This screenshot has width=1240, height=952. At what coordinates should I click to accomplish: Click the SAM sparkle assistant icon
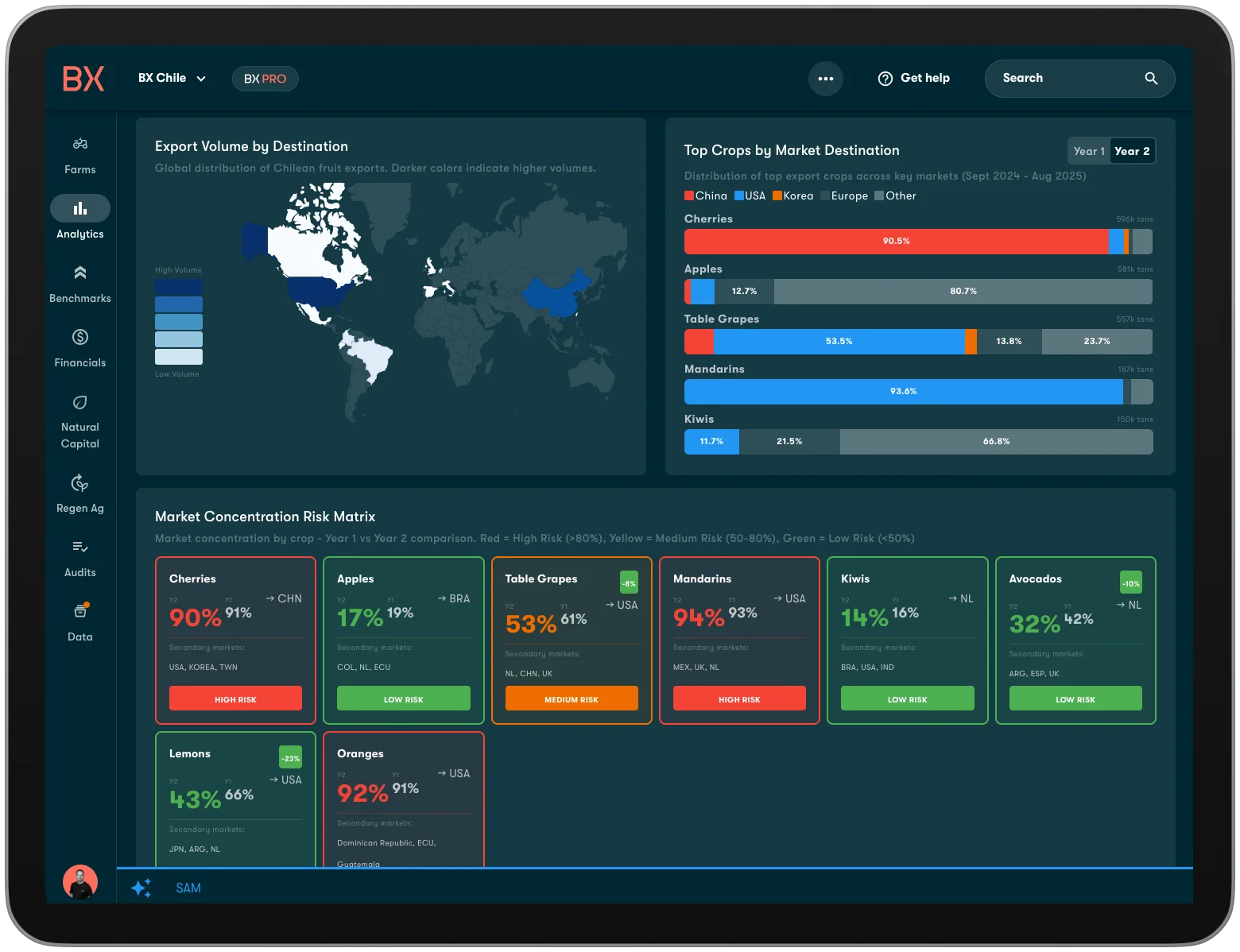coord(141,888)
